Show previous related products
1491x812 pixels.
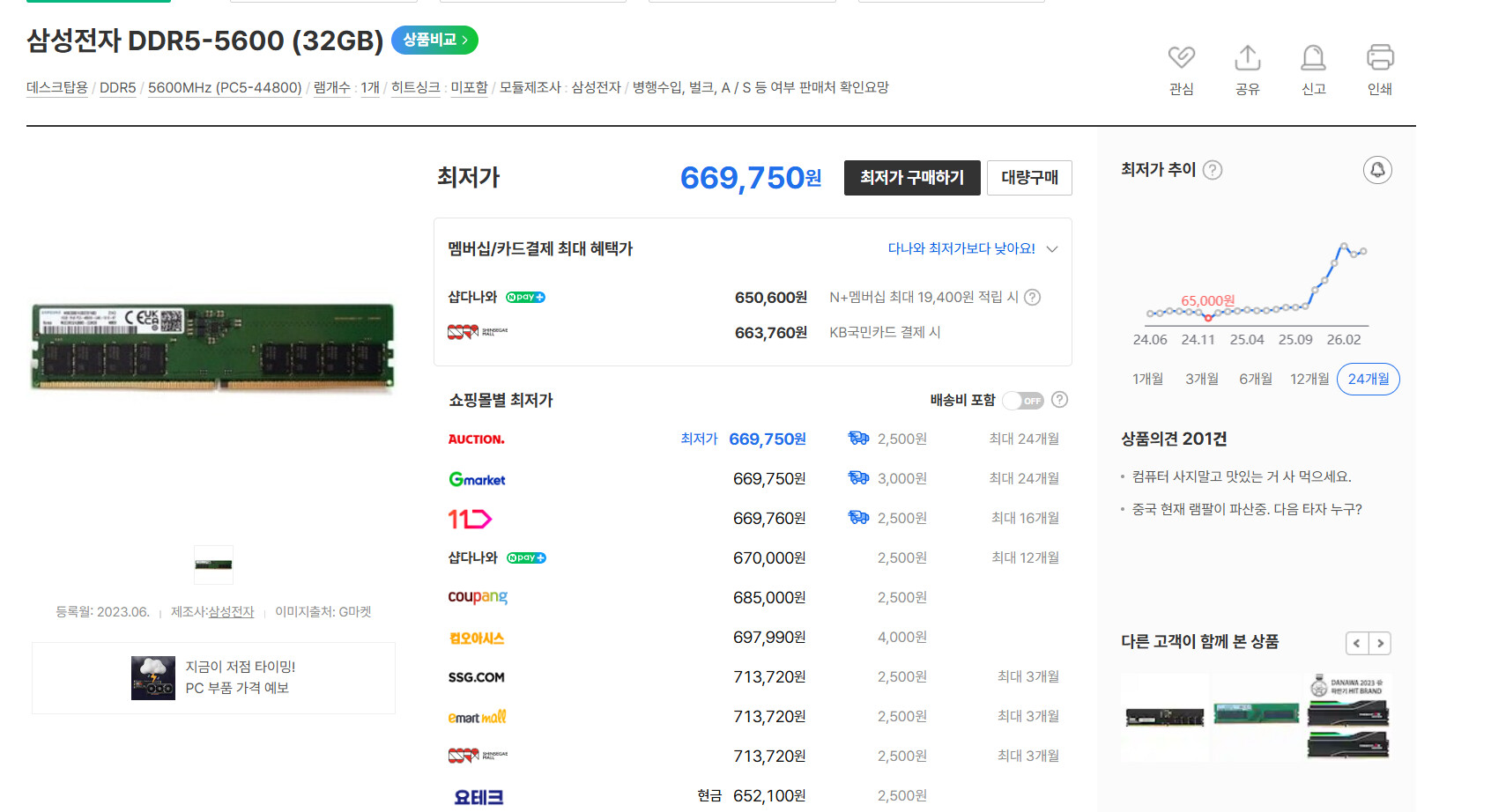tap(1357, 643)
